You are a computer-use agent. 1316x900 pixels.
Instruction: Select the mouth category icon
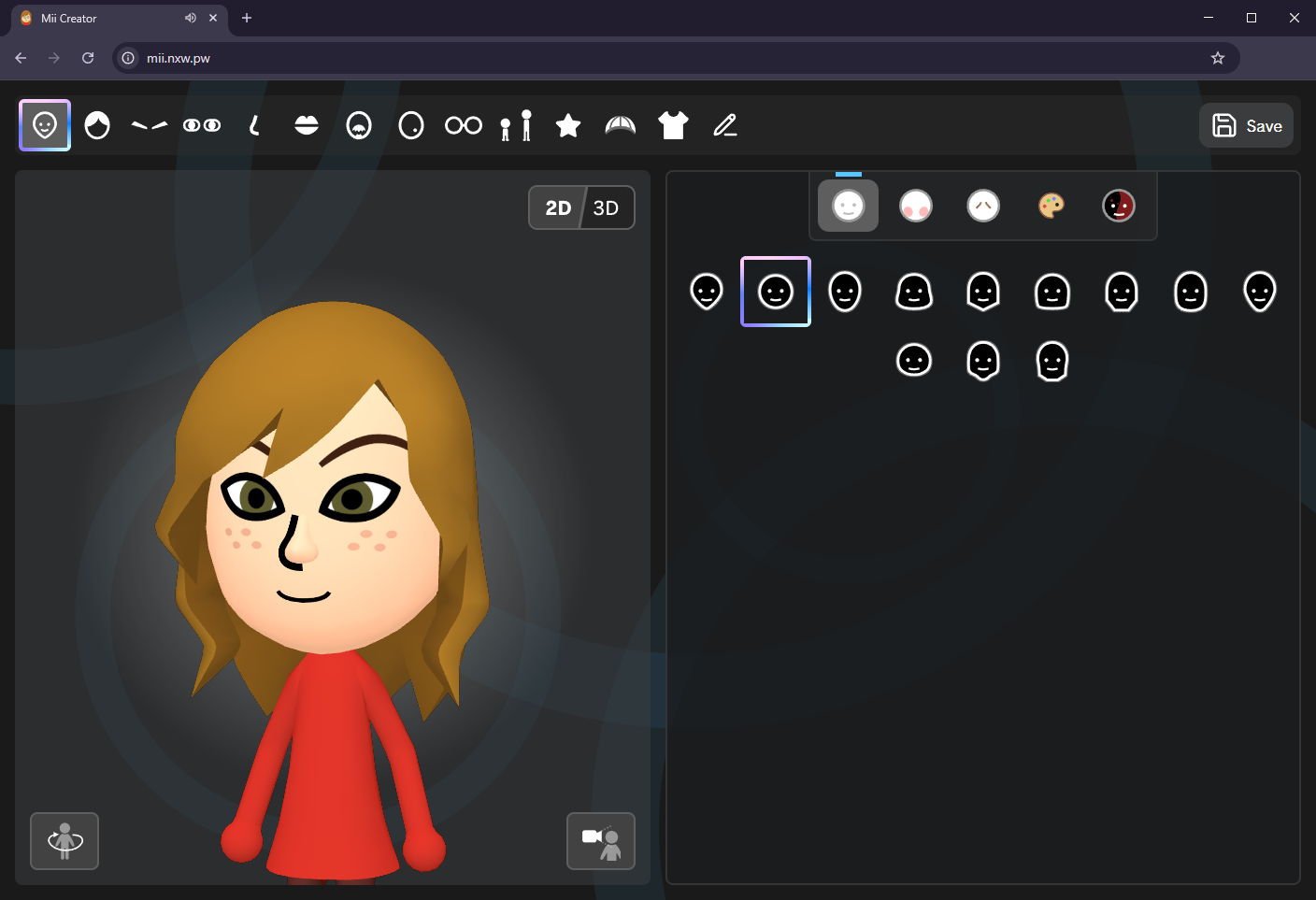307,125
